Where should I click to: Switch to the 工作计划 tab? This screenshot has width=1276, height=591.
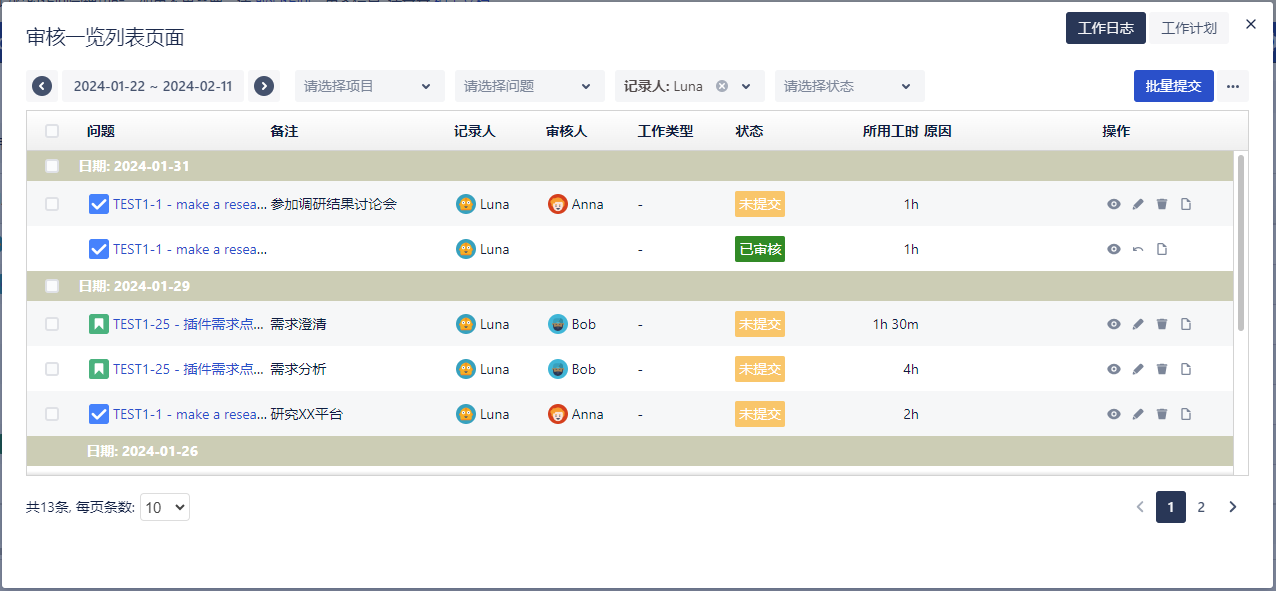coord(1189,28)
